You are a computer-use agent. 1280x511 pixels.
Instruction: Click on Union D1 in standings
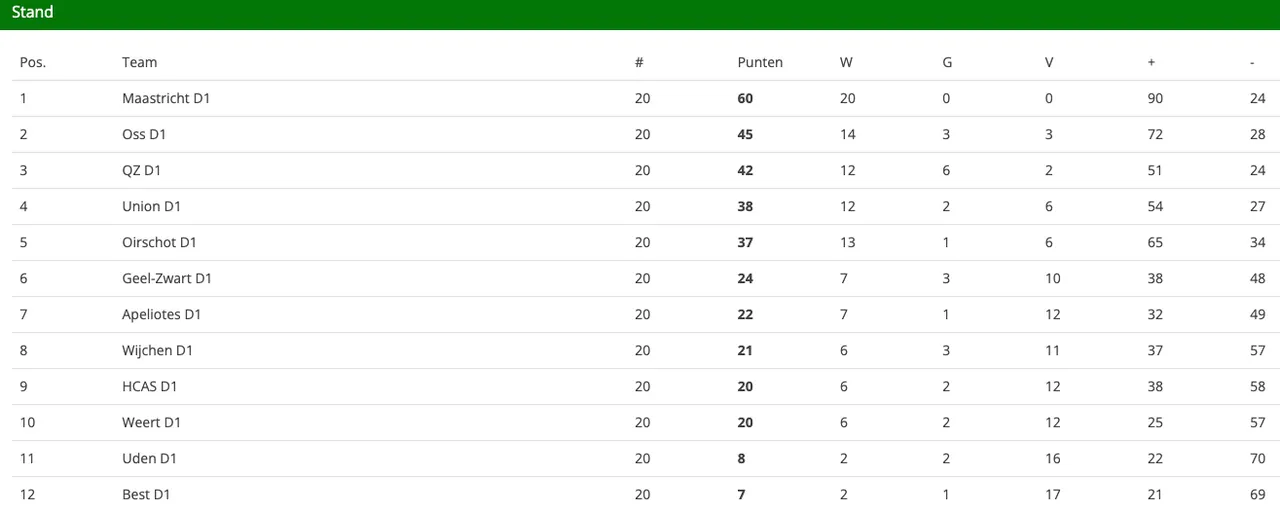[151, 206]
